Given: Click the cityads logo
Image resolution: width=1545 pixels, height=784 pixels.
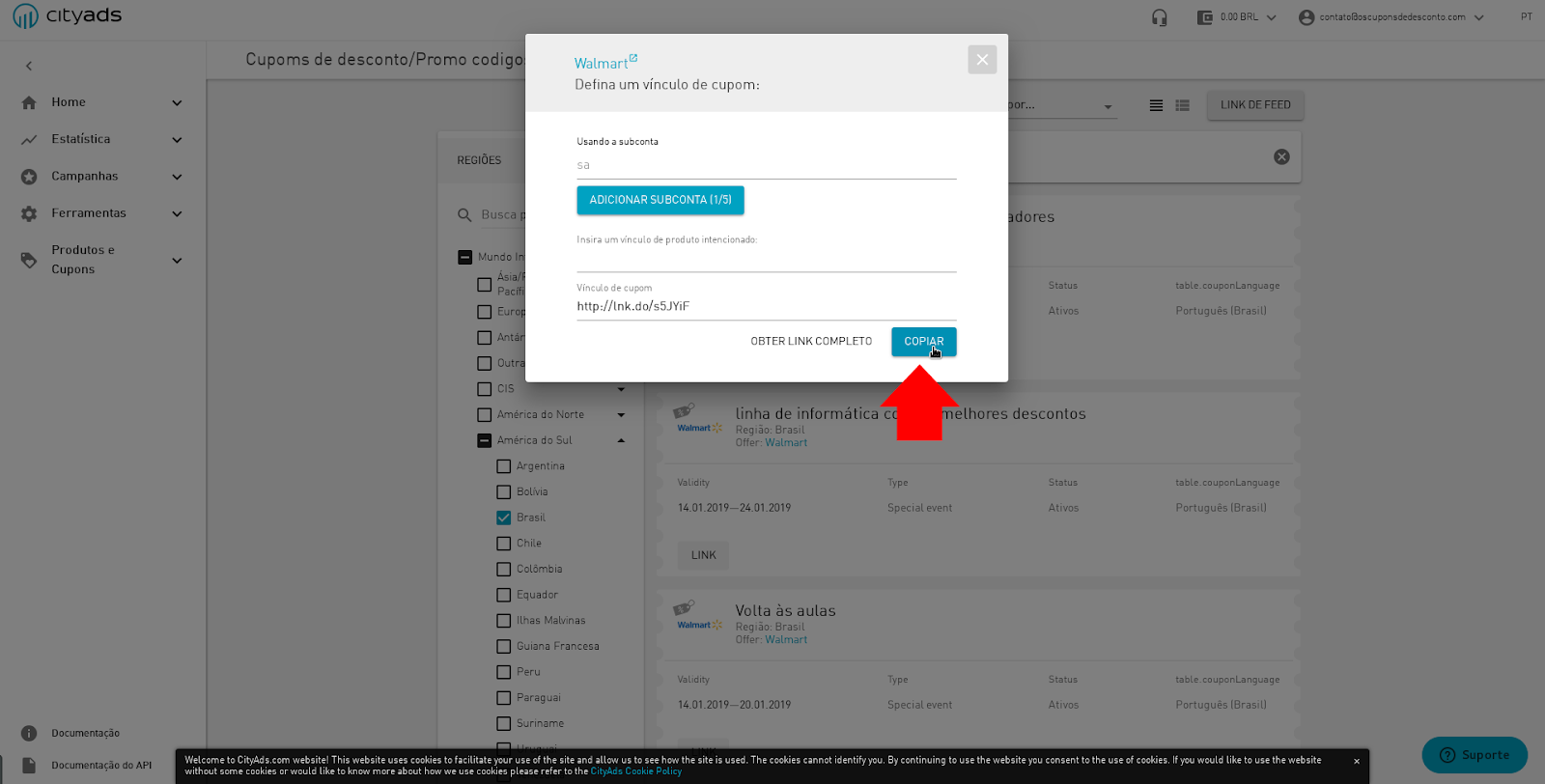Looking at the screenshot, I should pos(68,16).
